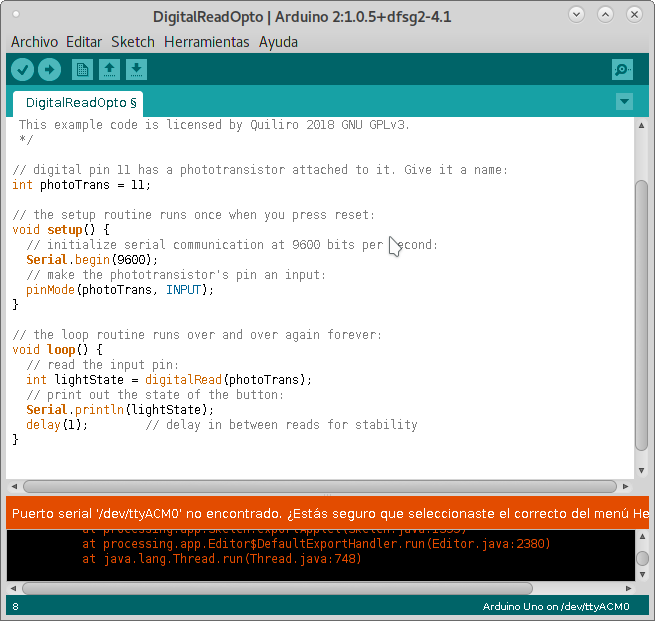Image resolution: width=655 pixels, height=621 pixels.
Task: Click the license comment mentioning Quiliro 2018
Action: [x=214, y=125]
